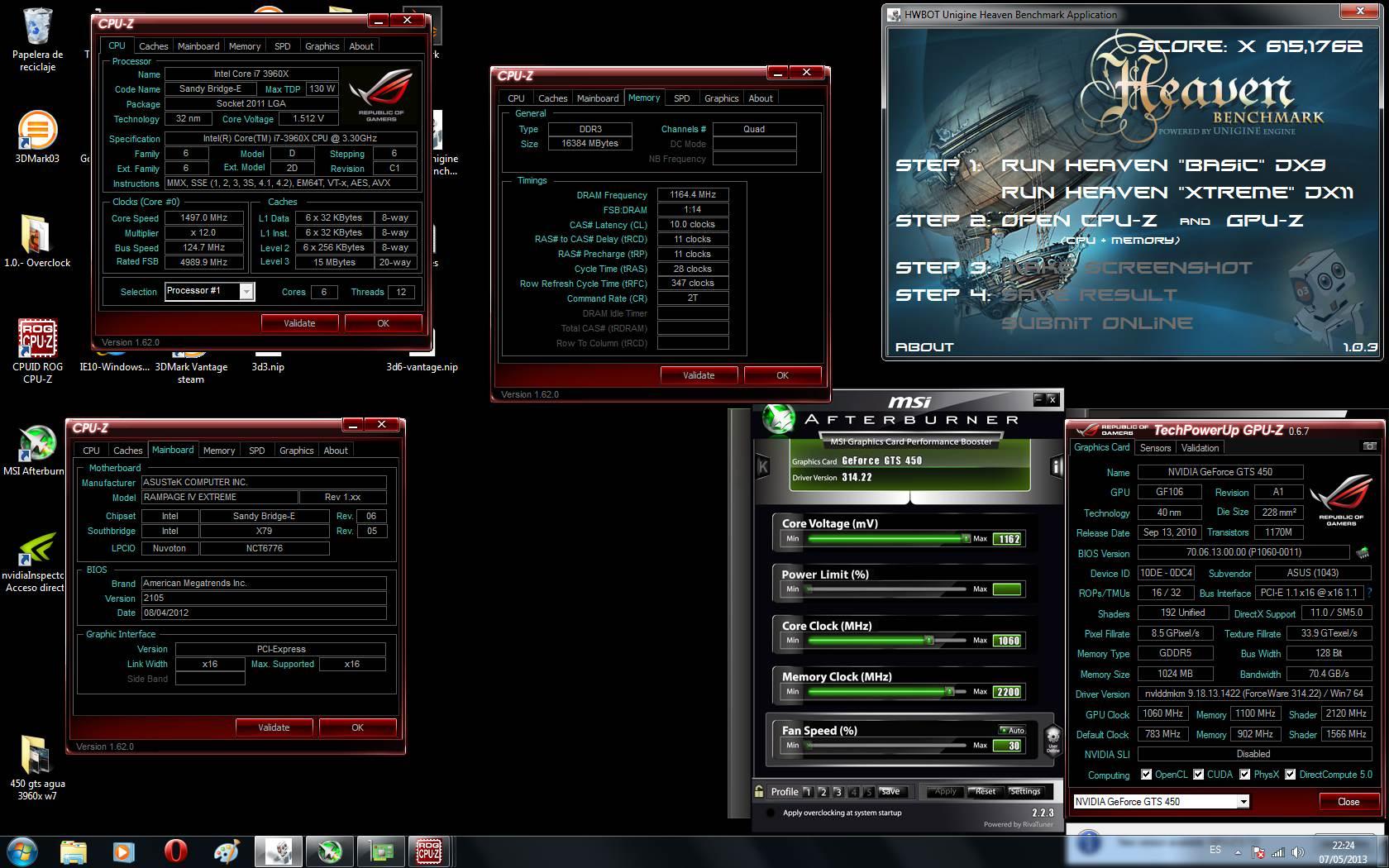Viewport: 1389px width, 868px height.
Task: Open Afterburner information i panel
Action: [x=1056, y=467]
